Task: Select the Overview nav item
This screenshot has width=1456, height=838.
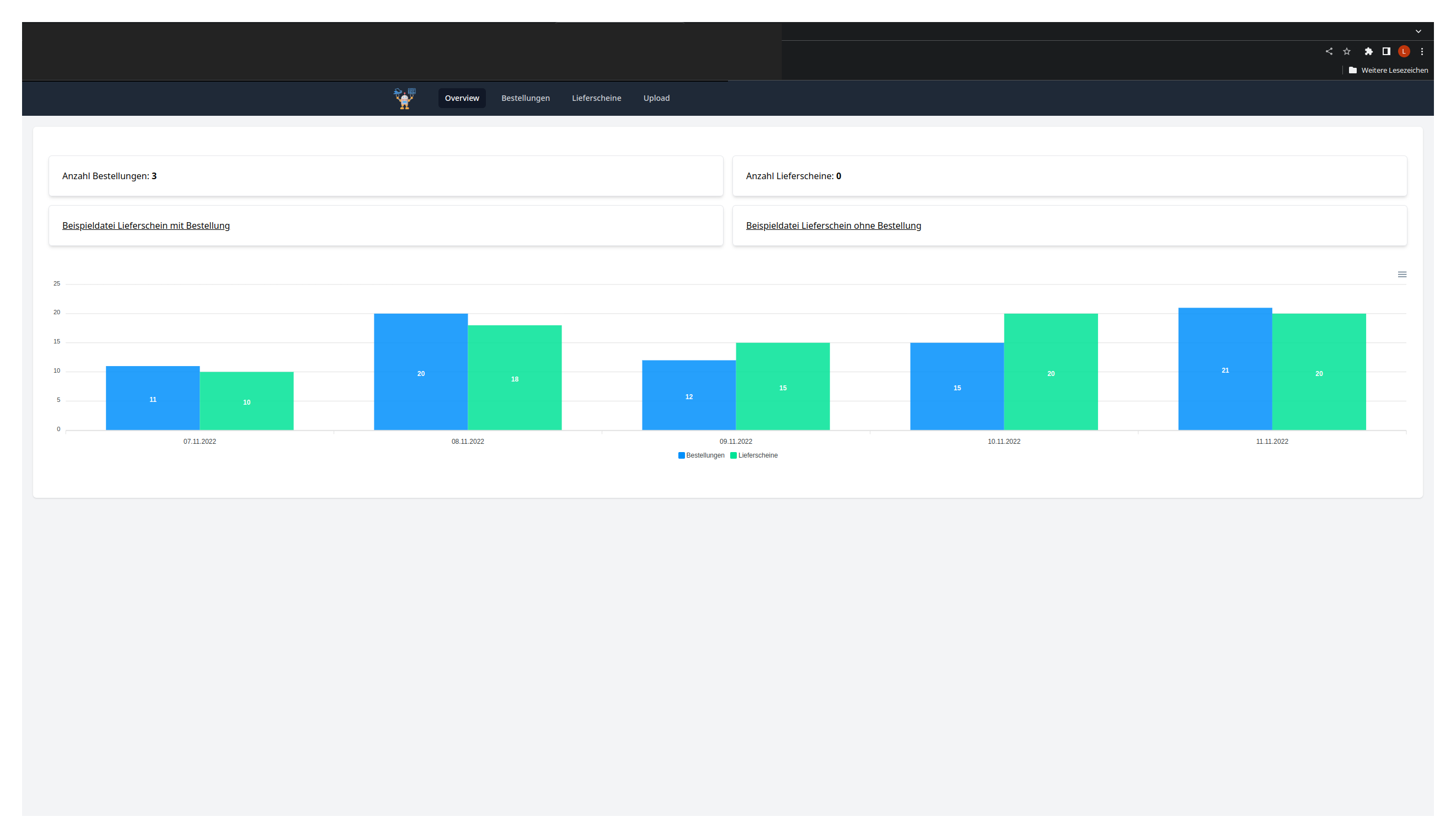Action: pyautogui.click(x=462, y=98)
